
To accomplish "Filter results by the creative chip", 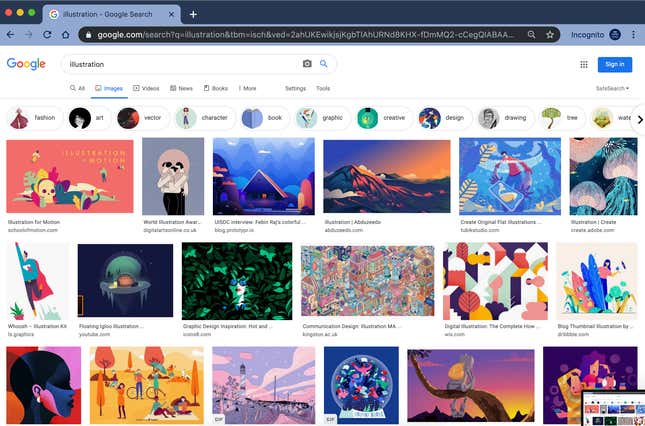I will [384, 118].
